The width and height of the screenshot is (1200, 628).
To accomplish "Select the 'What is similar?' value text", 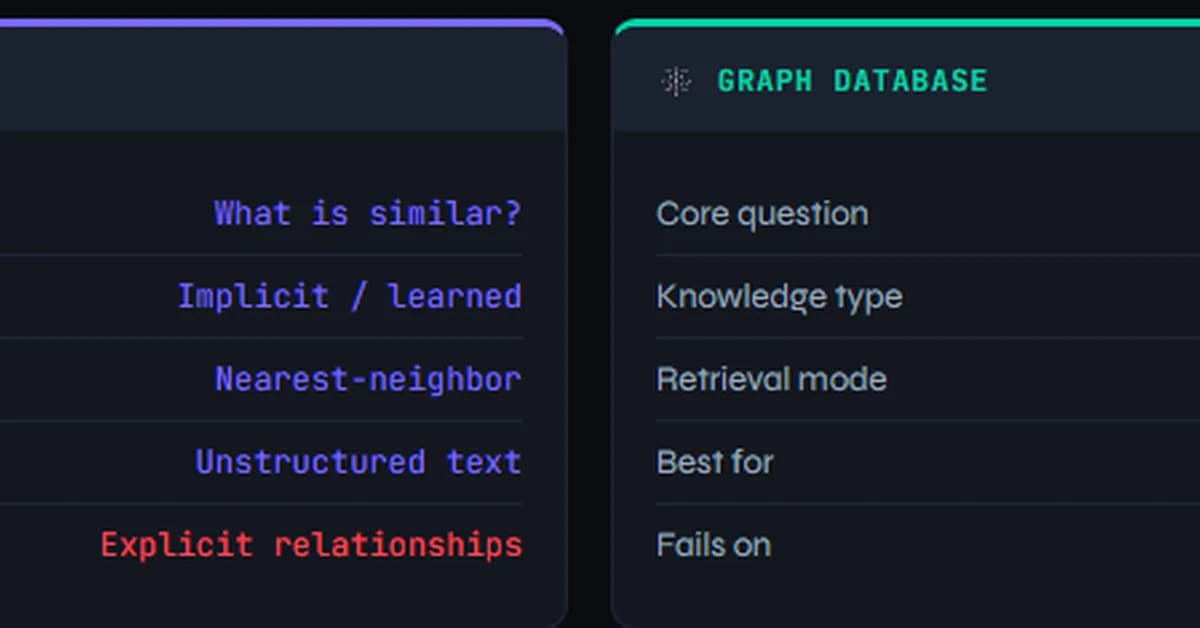I will (x=366, y=213).
